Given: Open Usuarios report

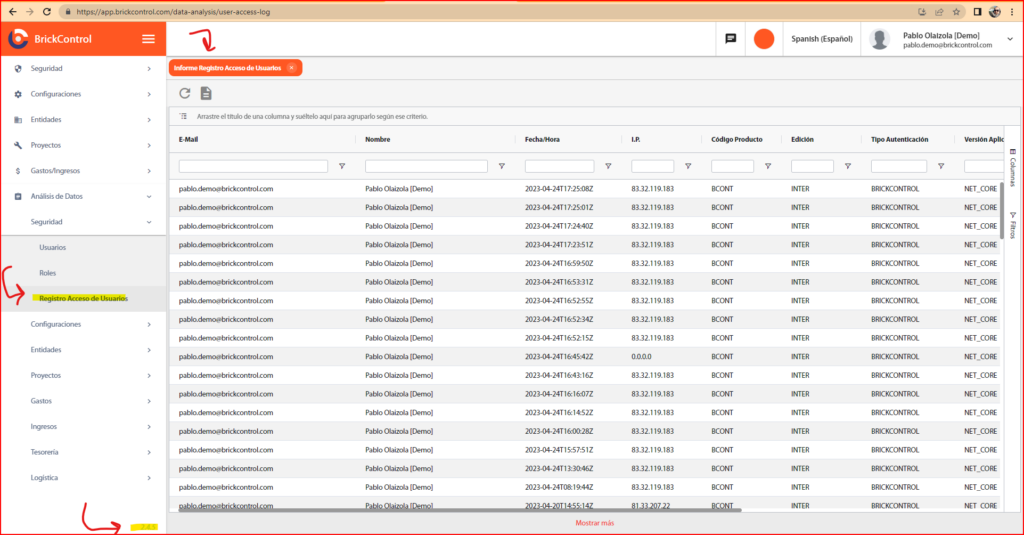Looking at the screenshot, I should [52, 248].
